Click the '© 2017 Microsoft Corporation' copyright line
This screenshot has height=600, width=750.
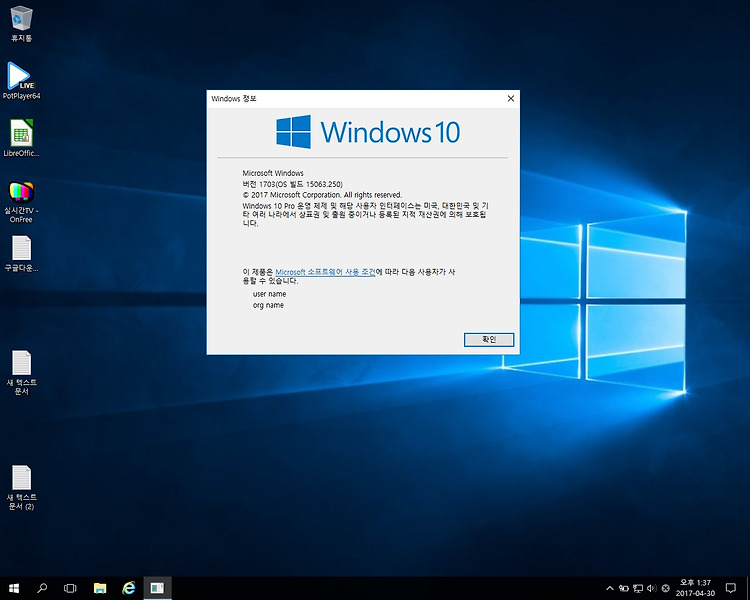(x=322, y=195)
